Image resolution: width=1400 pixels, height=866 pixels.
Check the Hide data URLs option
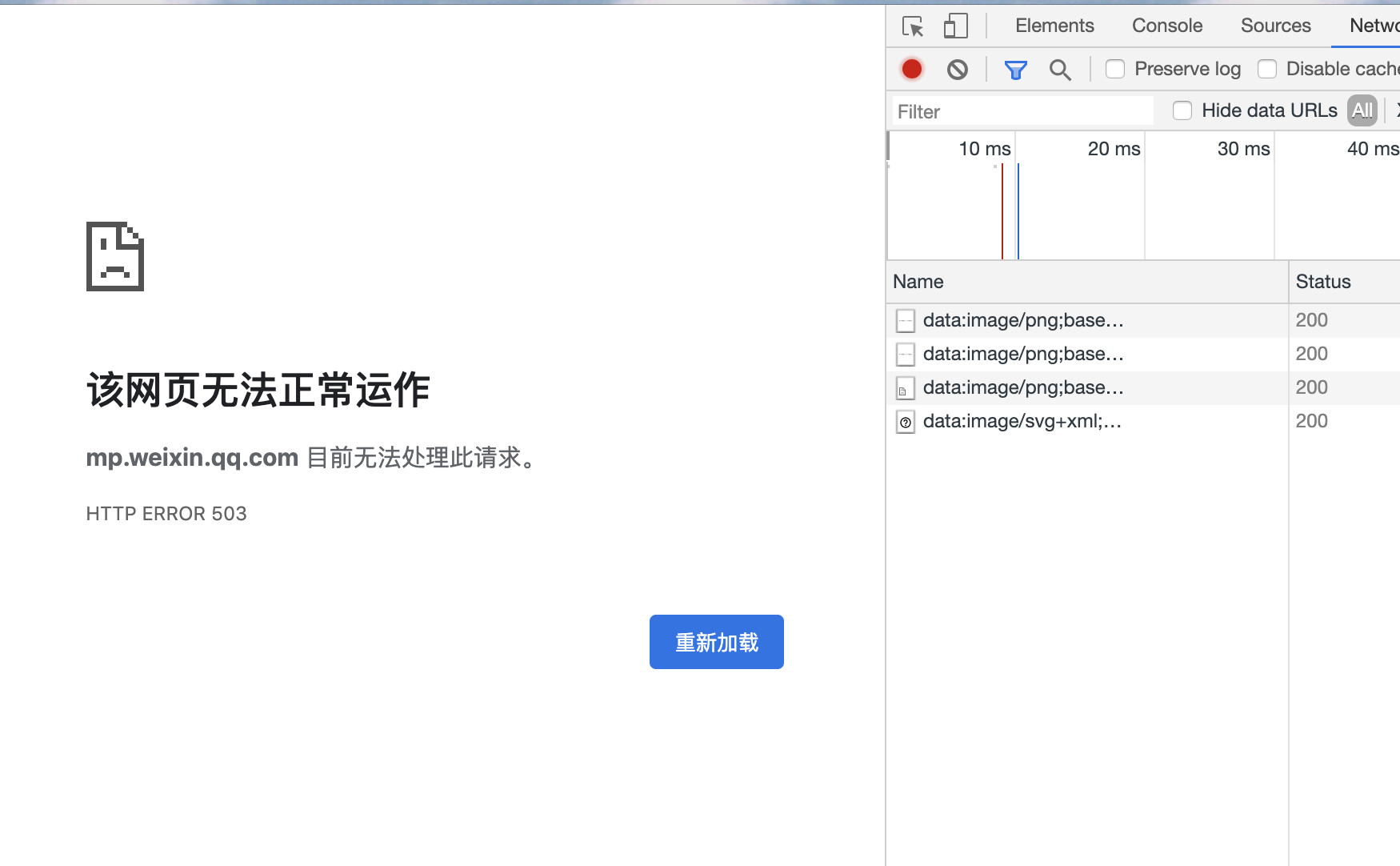point(1182,110)
